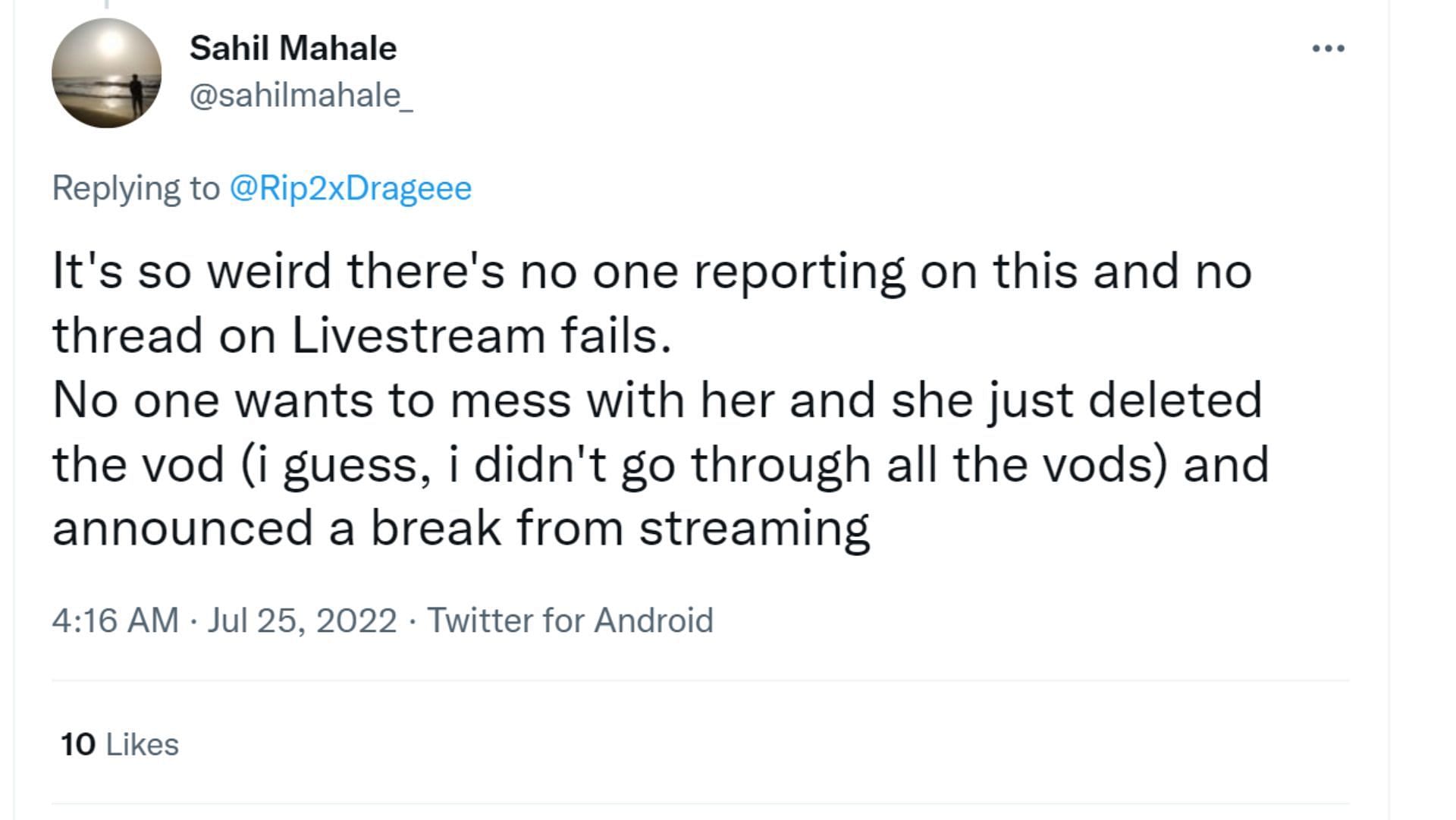
Task: Click the Twitter for Android source label
Action: point(570,620)
